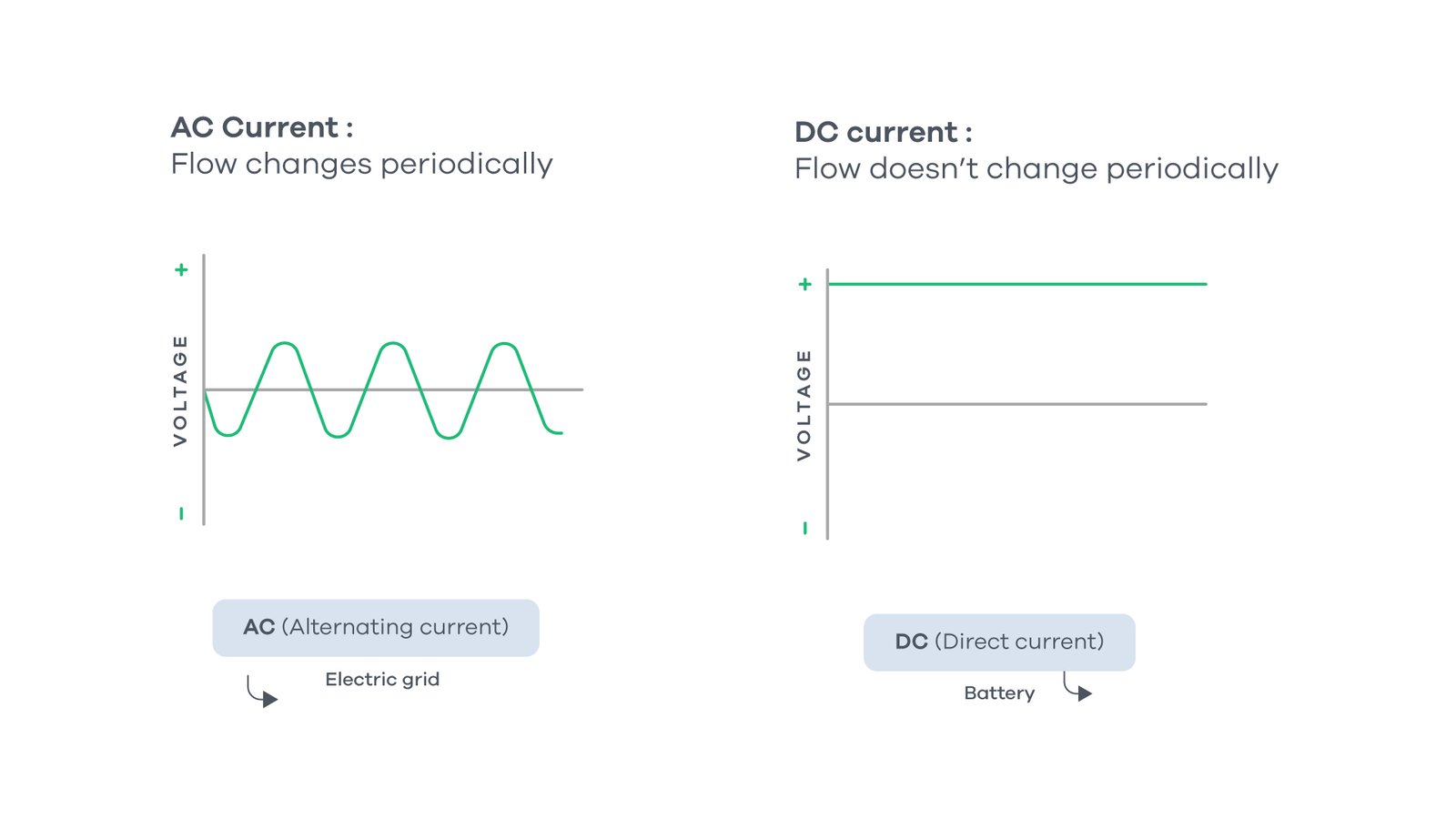Click the gray zero axis line of DC graph
This screenshot has height=819, width=1456.
tap(1017, 404)
